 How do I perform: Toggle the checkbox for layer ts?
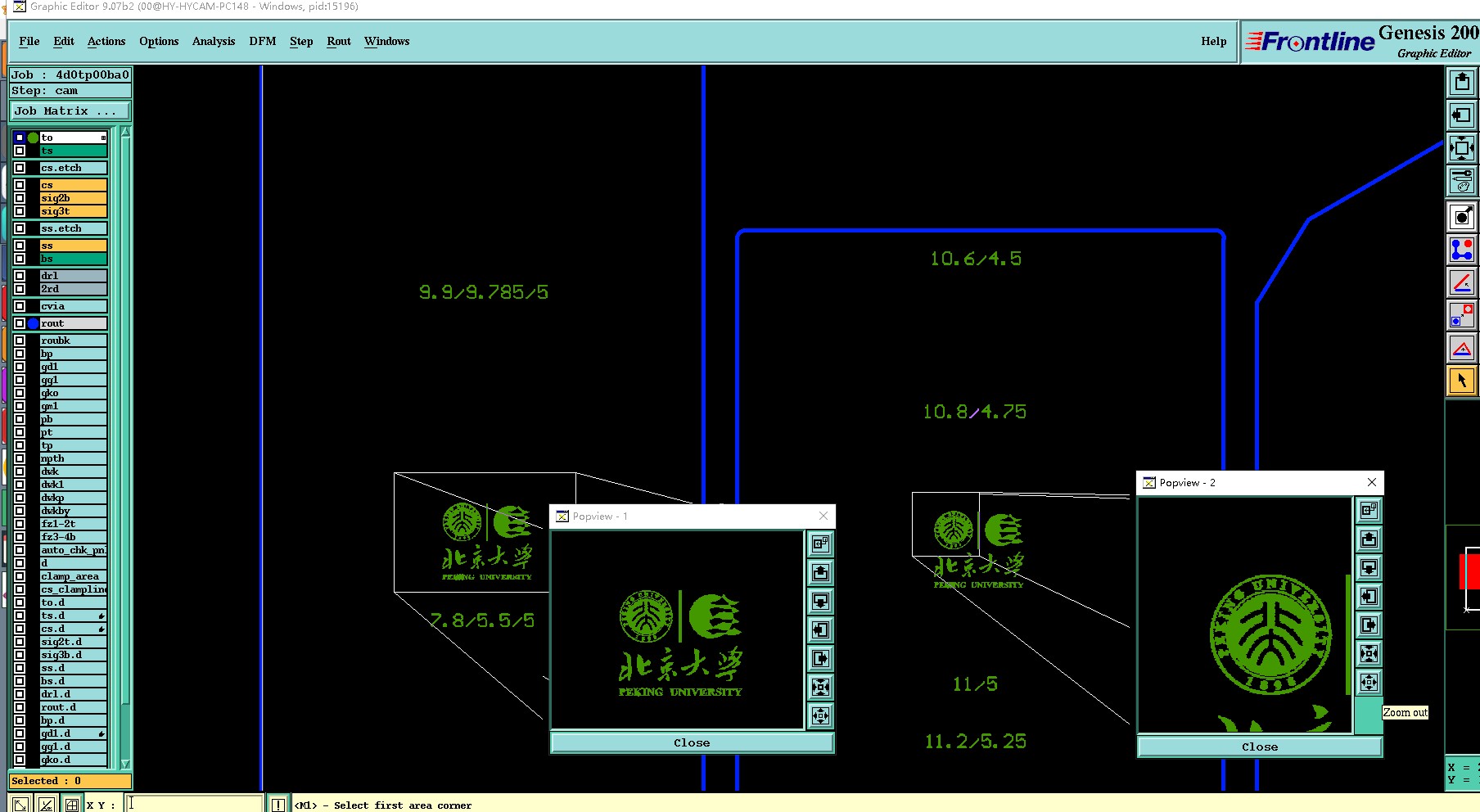point(20,151)
